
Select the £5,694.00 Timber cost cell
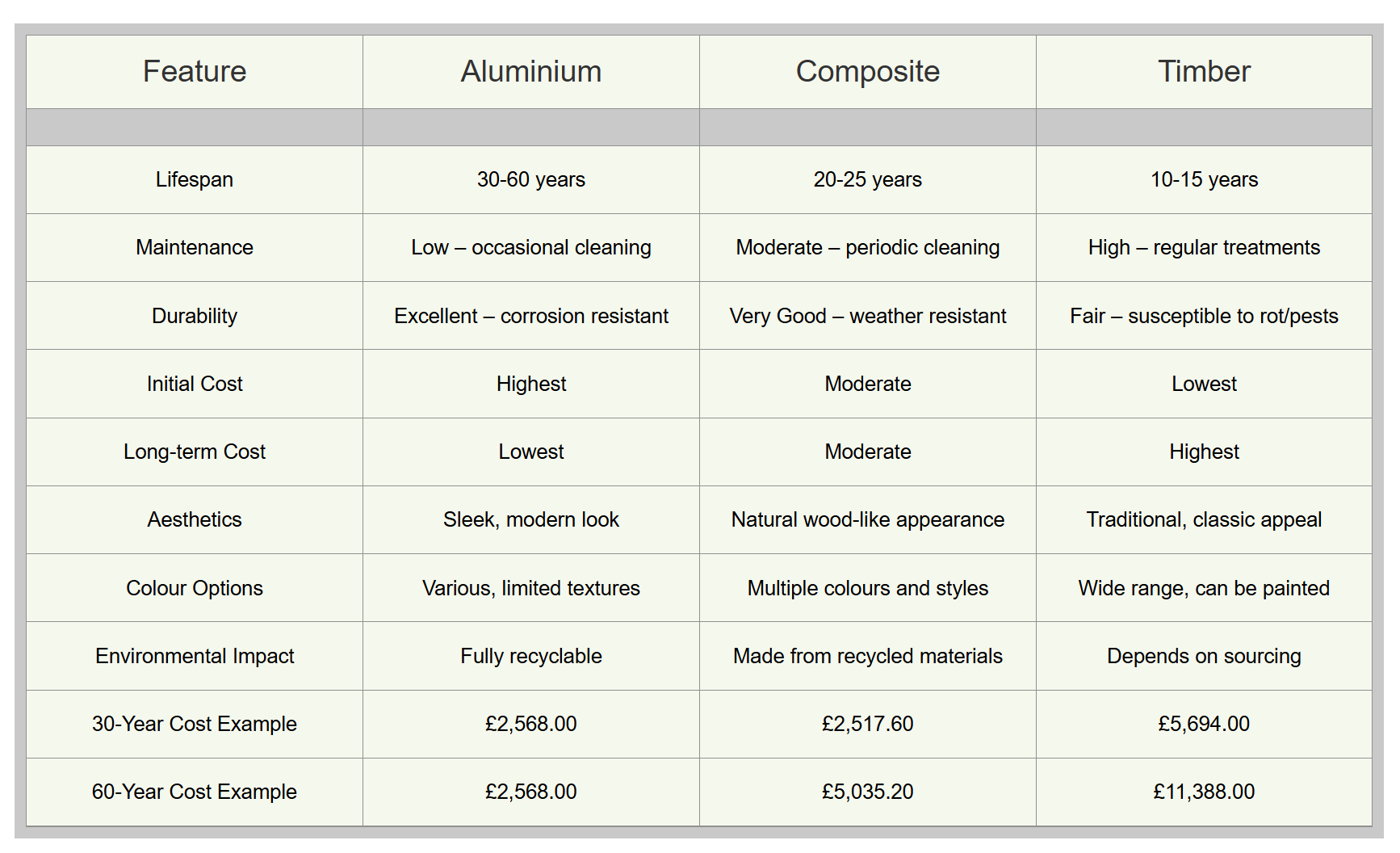pyautogui.click(x=1204, y=724)
